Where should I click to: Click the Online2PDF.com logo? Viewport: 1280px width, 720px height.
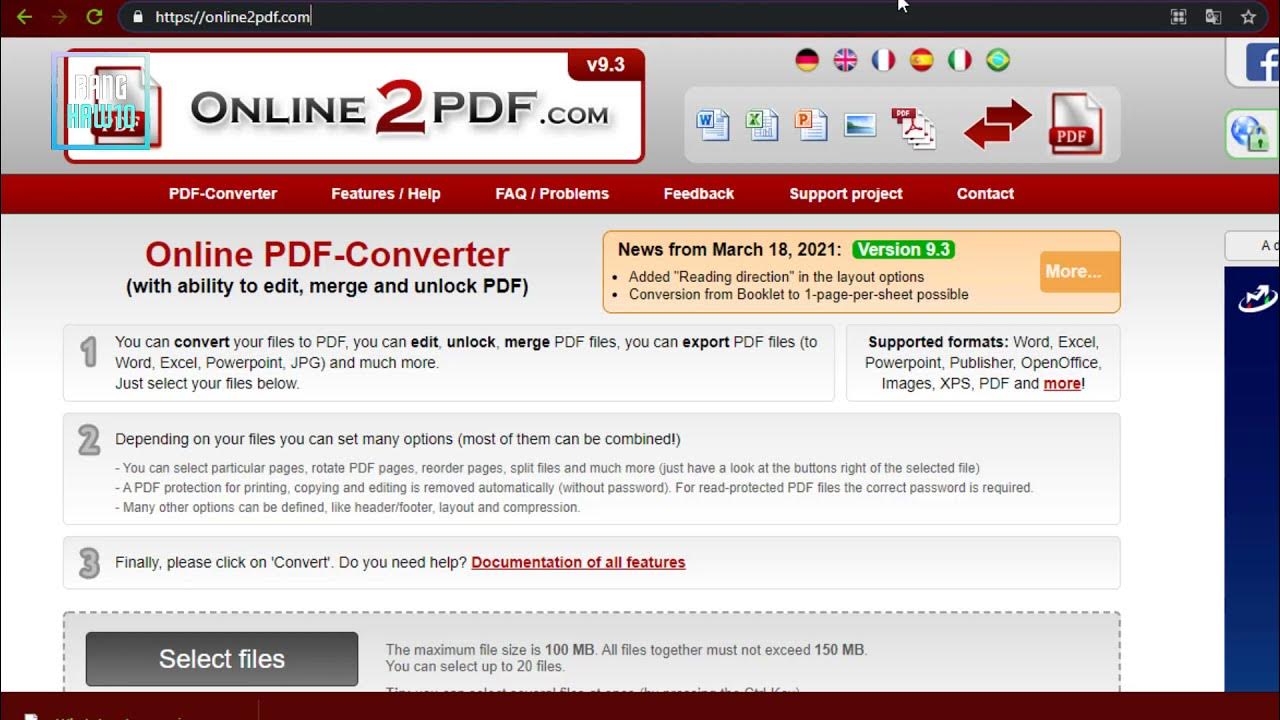click(x=354, y=106)
